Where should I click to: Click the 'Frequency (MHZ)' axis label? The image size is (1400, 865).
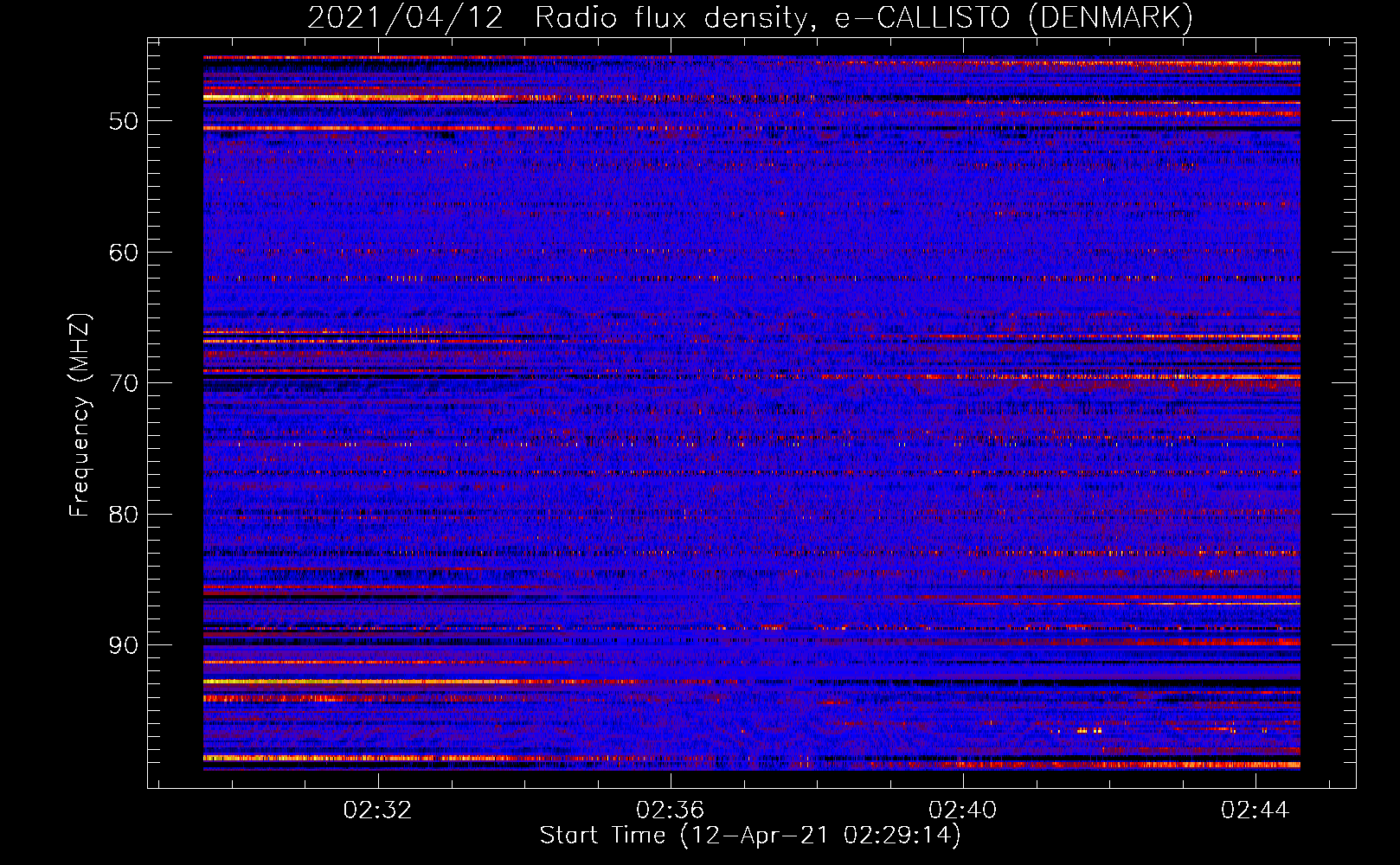pyautogui.click(x=80, y=415)
